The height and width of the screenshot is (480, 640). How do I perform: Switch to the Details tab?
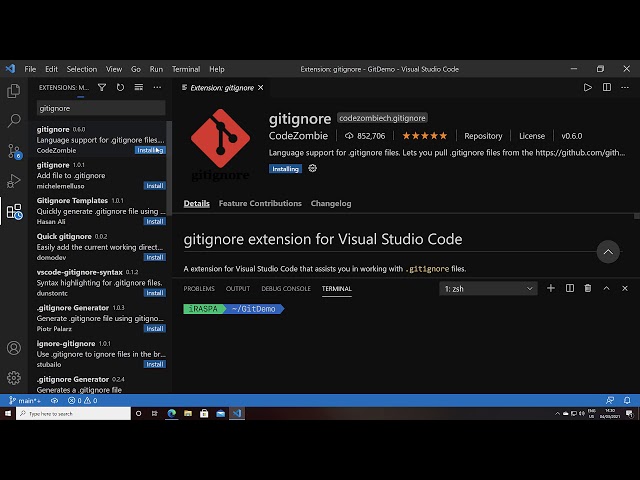point(196,203)
